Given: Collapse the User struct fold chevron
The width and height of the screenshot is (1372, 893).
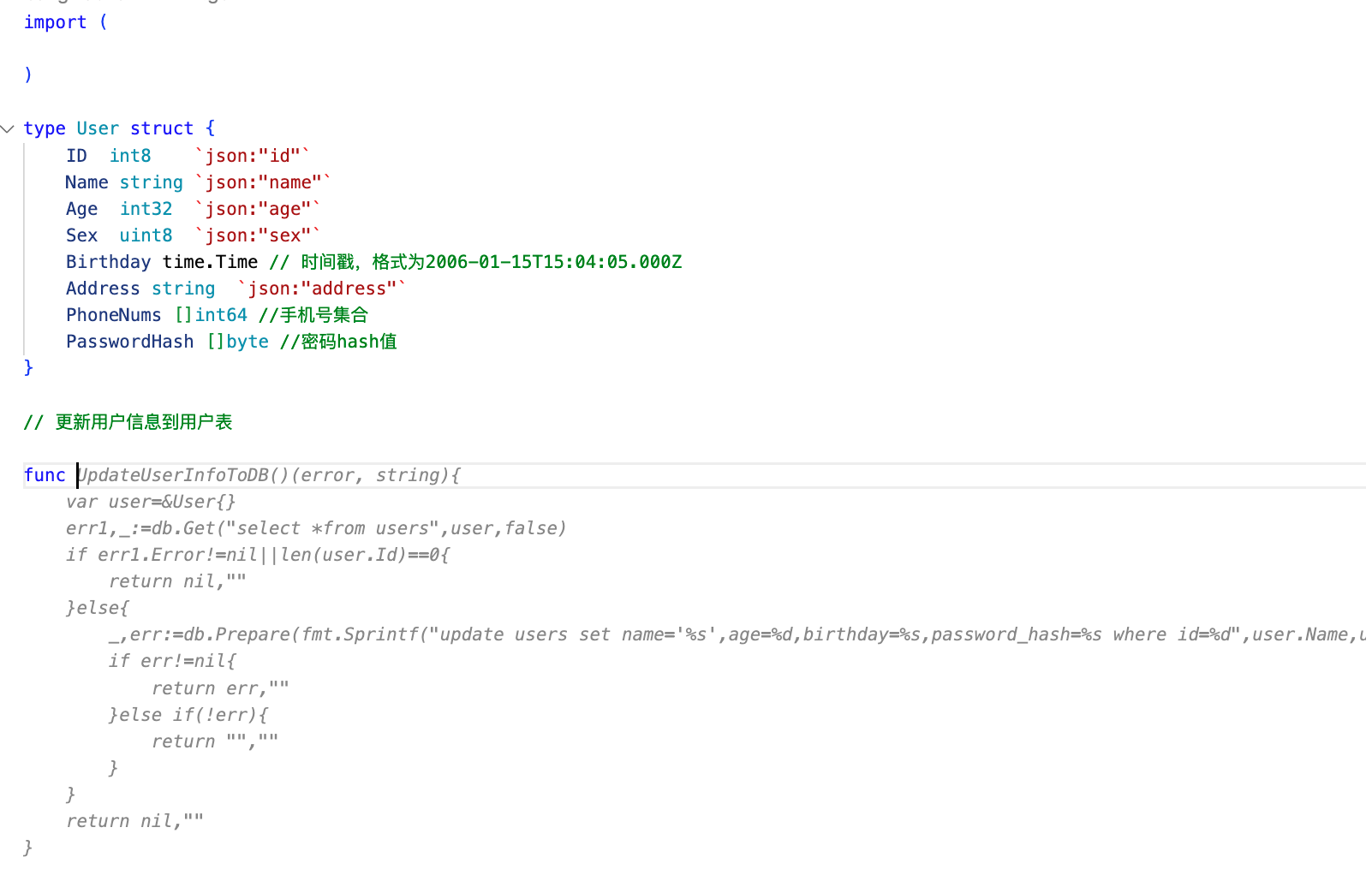Looking at the screenshot, I should pos(8,129).
